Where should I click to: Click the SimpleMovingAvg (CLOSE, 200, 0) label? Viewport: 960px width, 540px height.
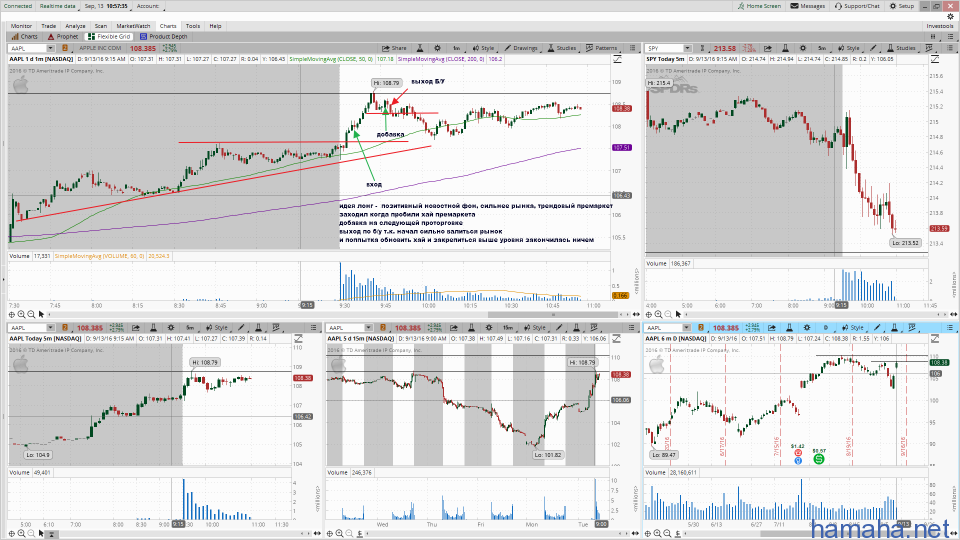coord(441,59)
